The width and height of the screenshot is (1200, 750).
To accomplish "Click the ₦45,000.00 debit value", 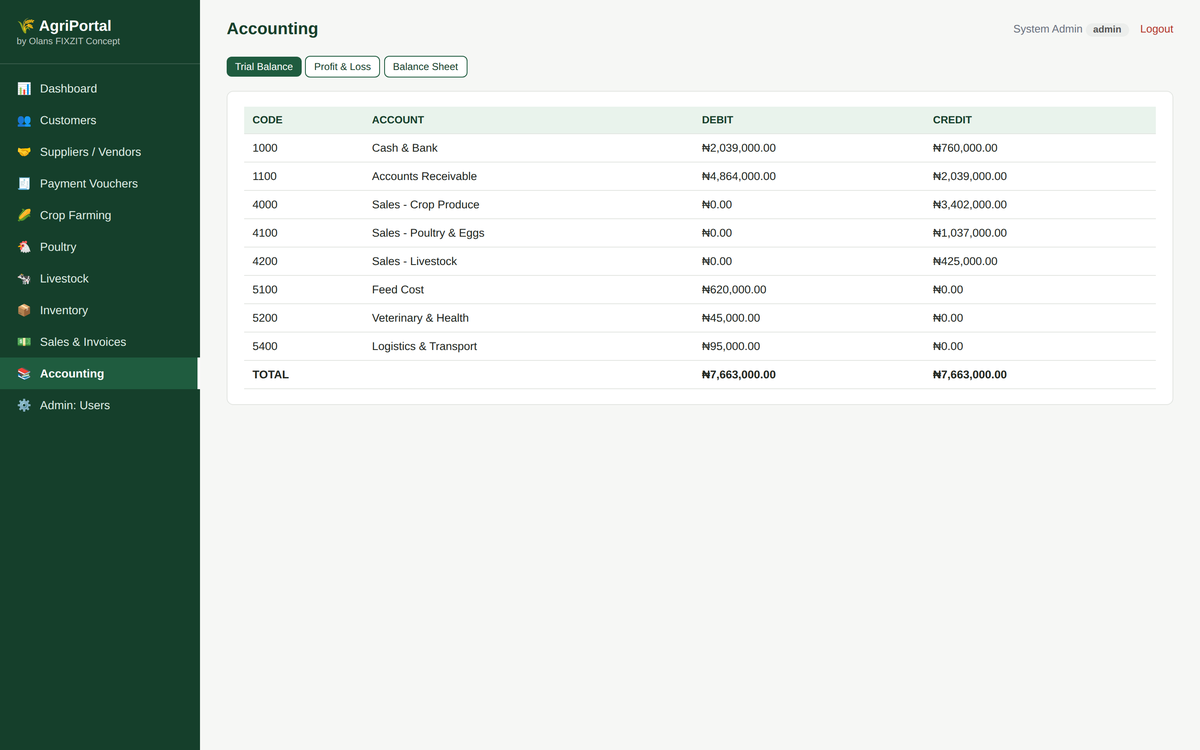I will [x=731, y=318].
